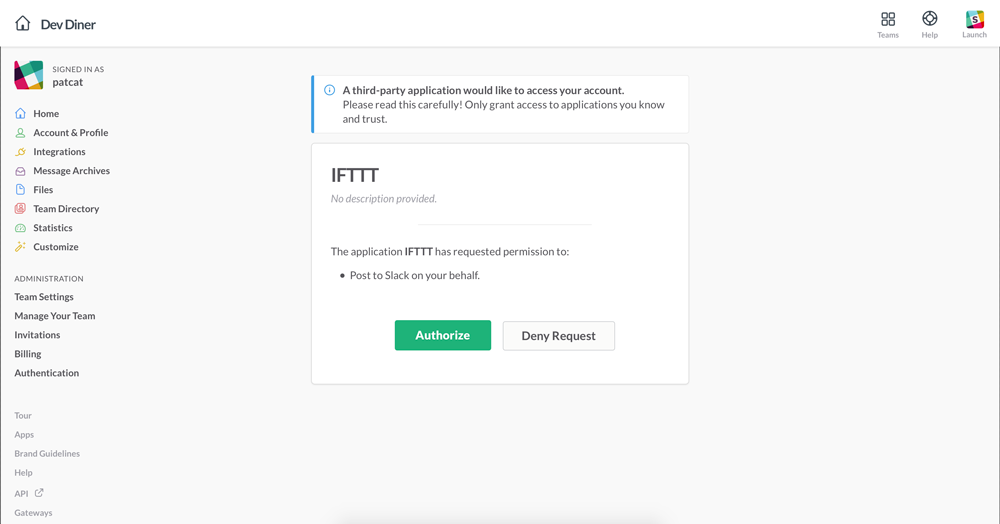1000x524 pixels.
Task: Authorize the IFTTT application
Action: 442,335
